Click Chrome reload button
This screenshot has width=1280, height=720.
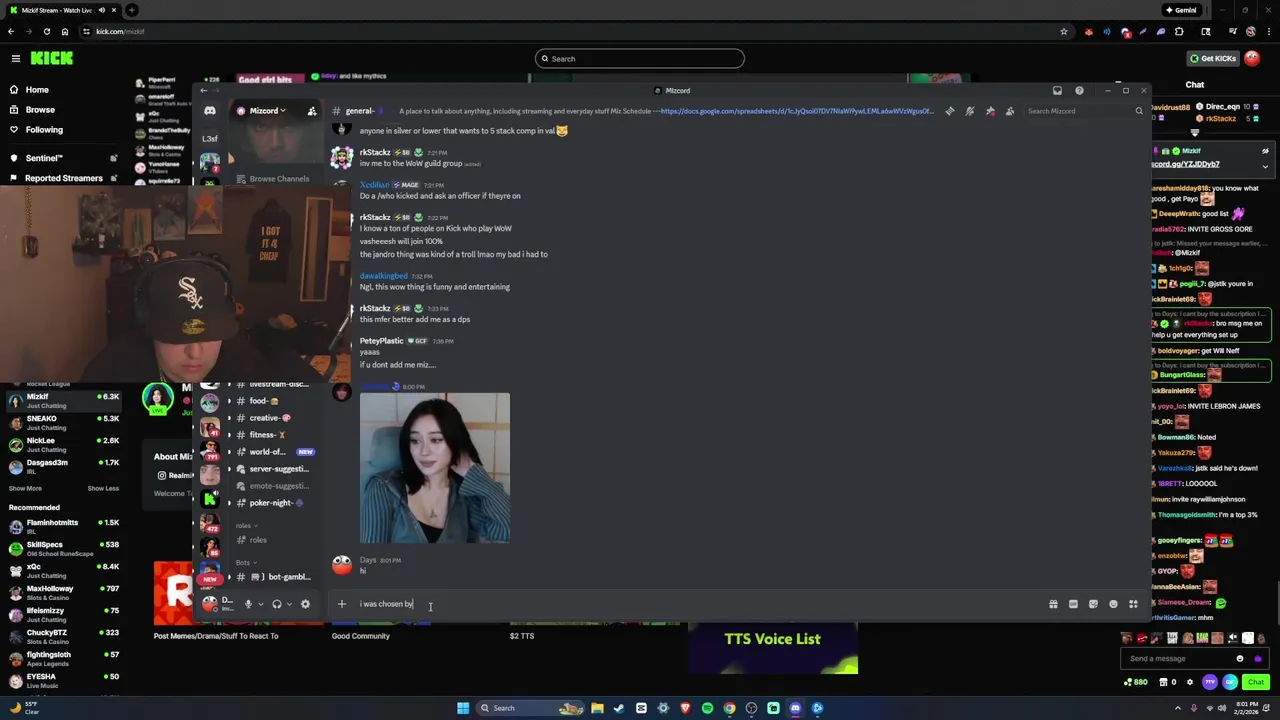click(46, 31)
